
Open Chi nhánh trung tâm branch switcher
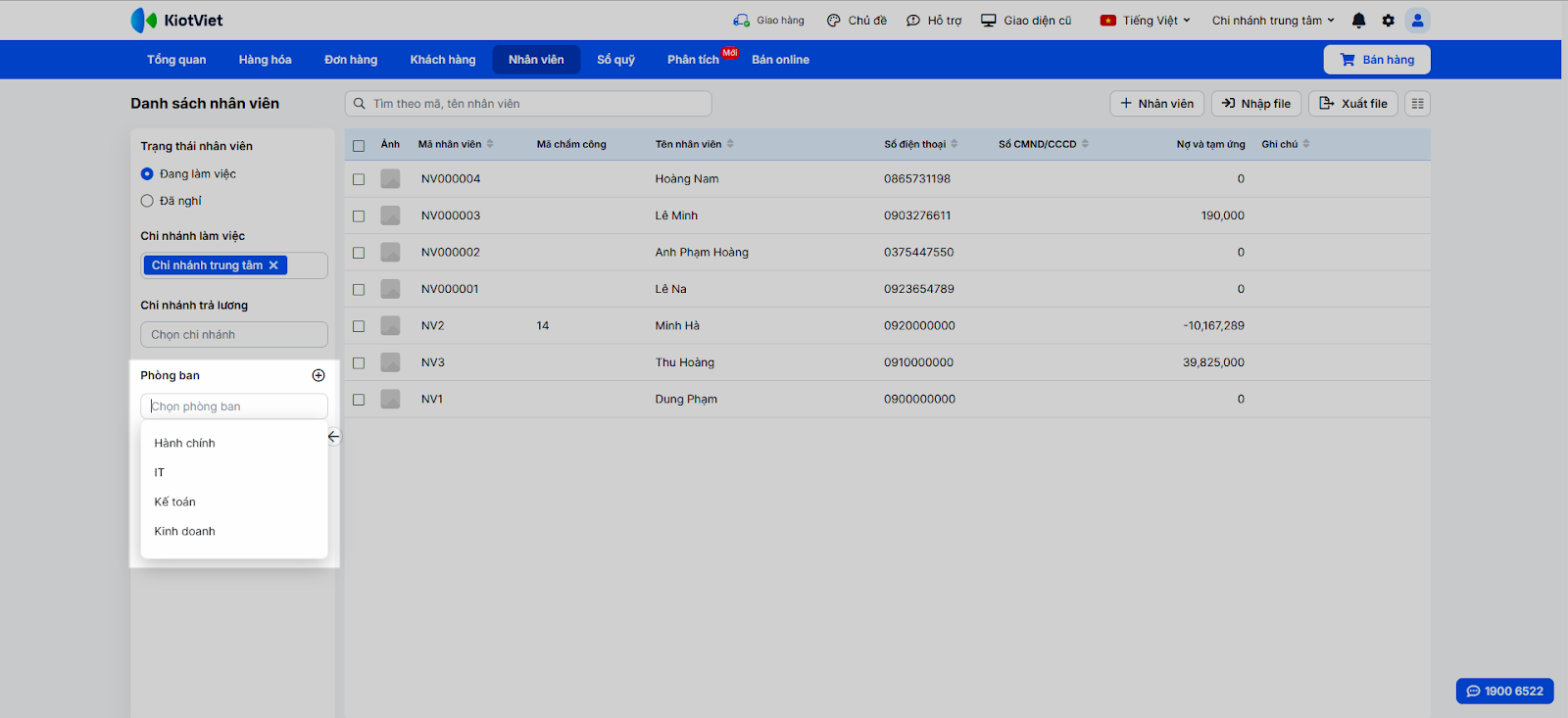tap(1273, 21)
